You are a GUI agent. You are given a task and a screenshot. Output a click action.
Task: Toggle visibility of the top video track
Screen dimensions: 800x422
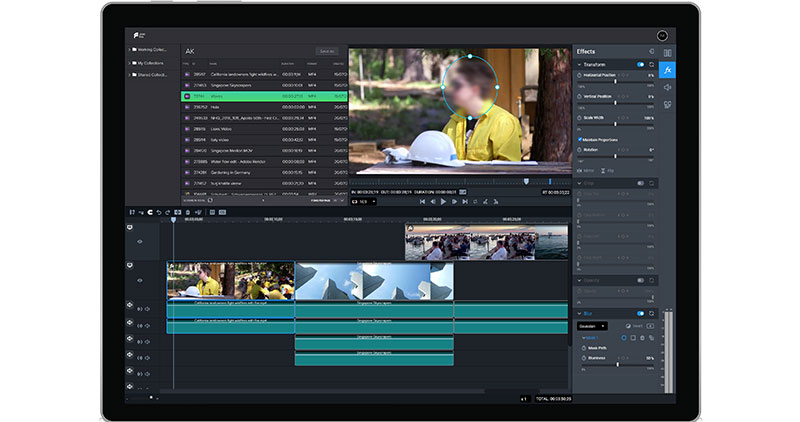coord(140,241)
